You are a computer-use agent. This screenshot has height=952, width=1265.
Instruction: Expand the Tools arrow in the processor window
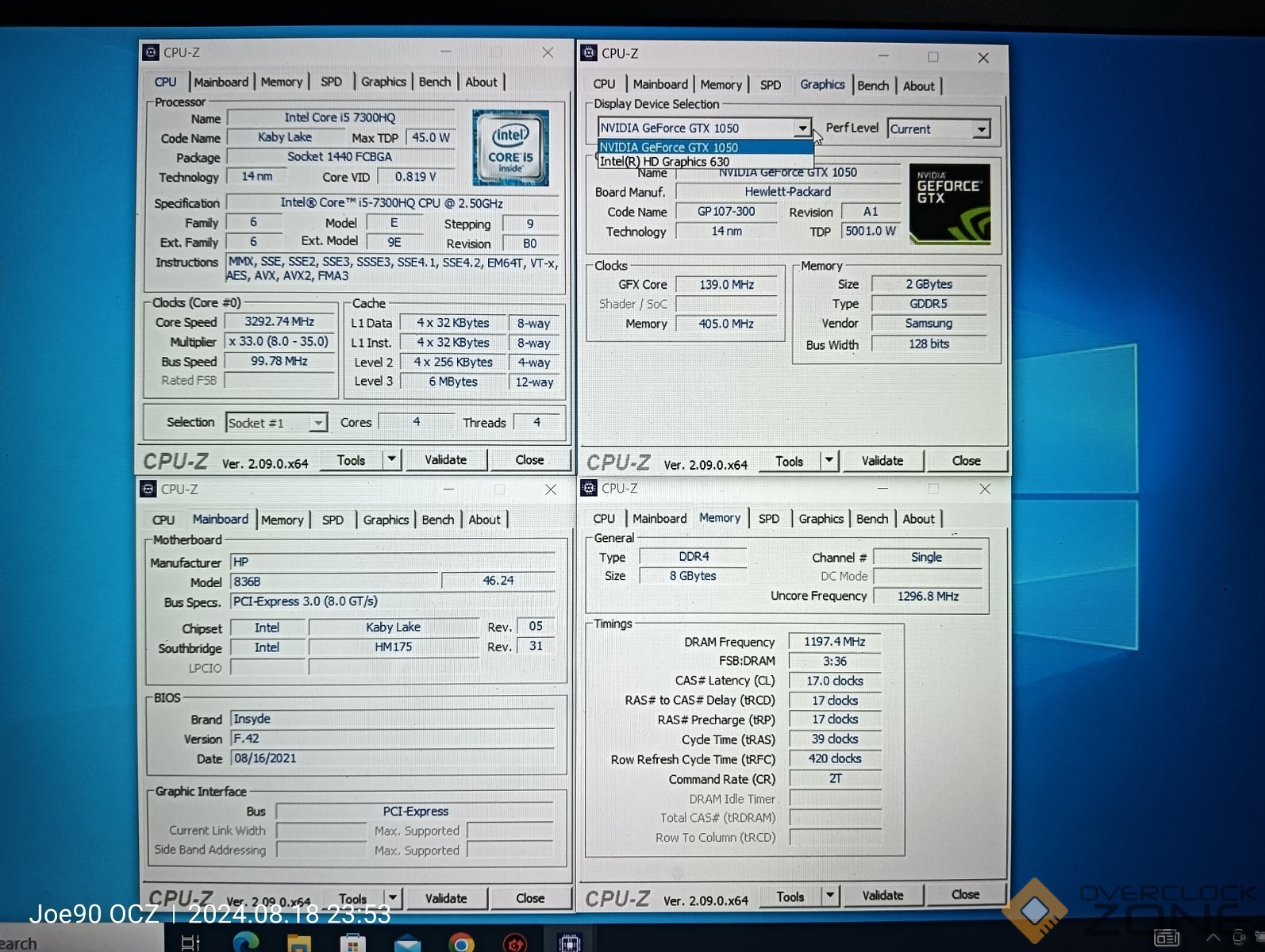point(391,459)
